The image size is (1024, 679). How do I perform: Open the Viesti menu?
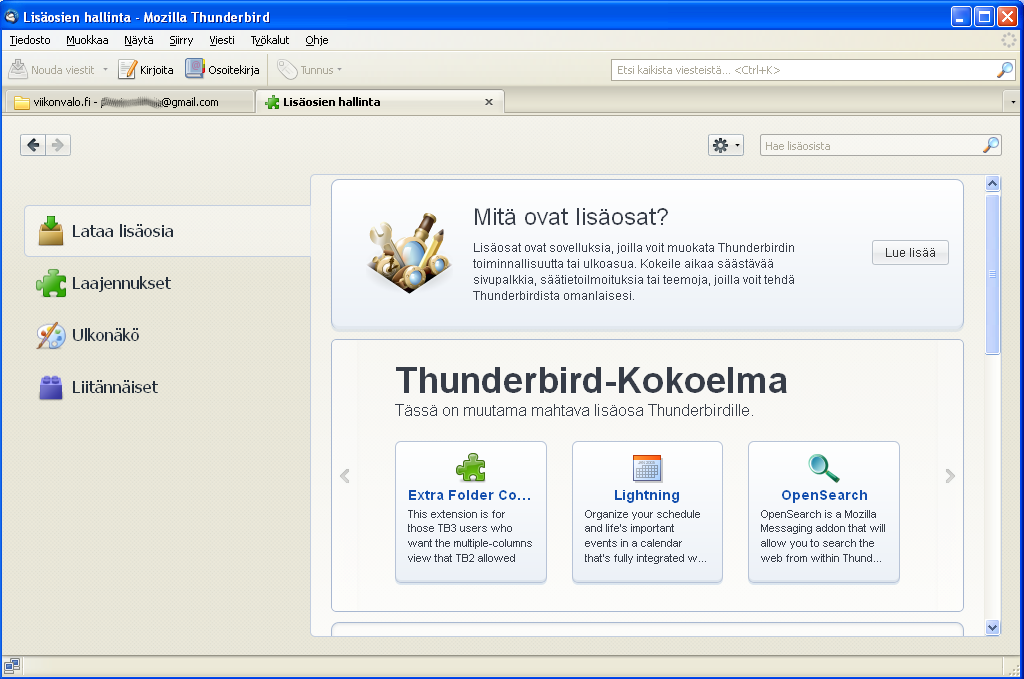222,40
